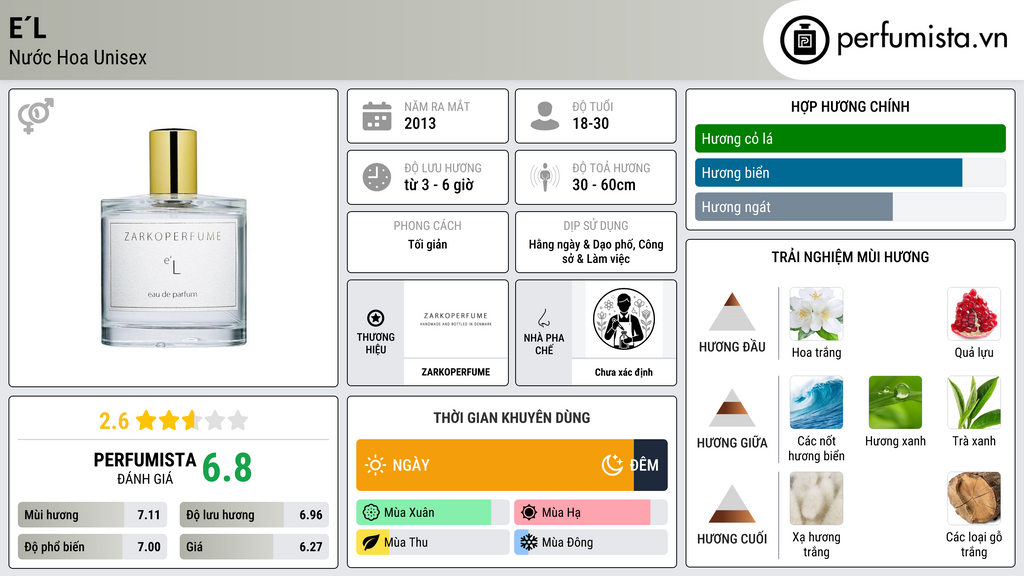Click the Giá 6.27 score row
This screenshot has width=1024, height=576.
pos(254,547)
